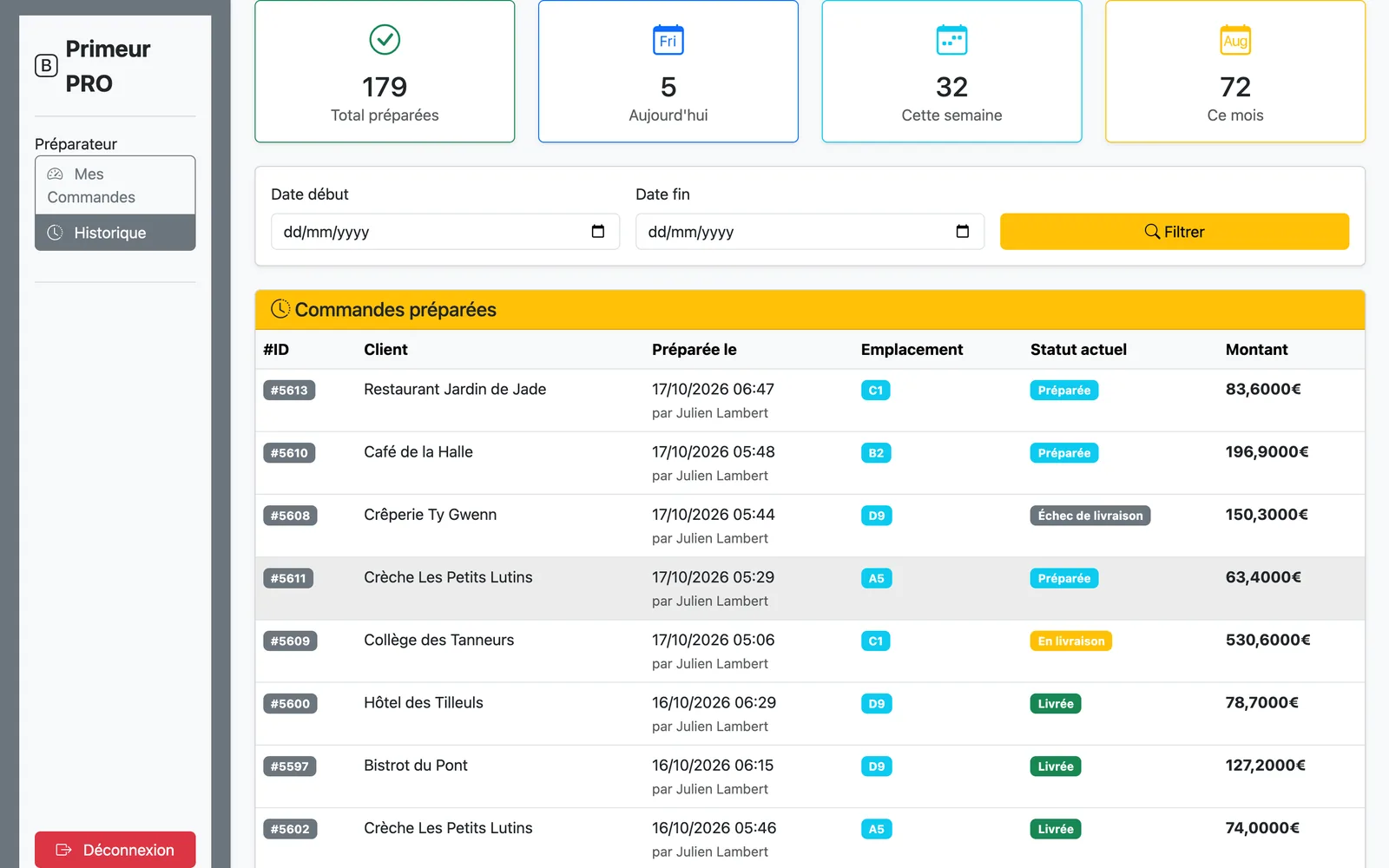This screenshot has width=1389, height=868.
Task: Click the En livraison status badge
Action: point(1071,641)
